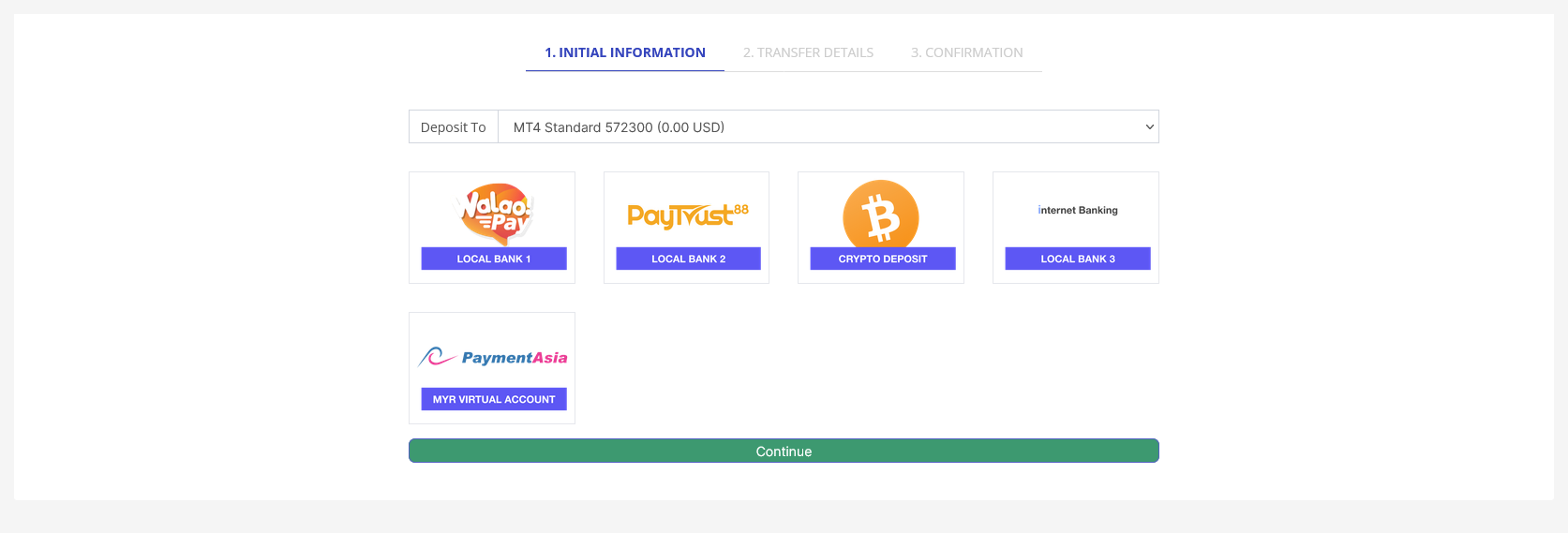Select the PayTrust88 logo
1568x533 pixels.
688,215
